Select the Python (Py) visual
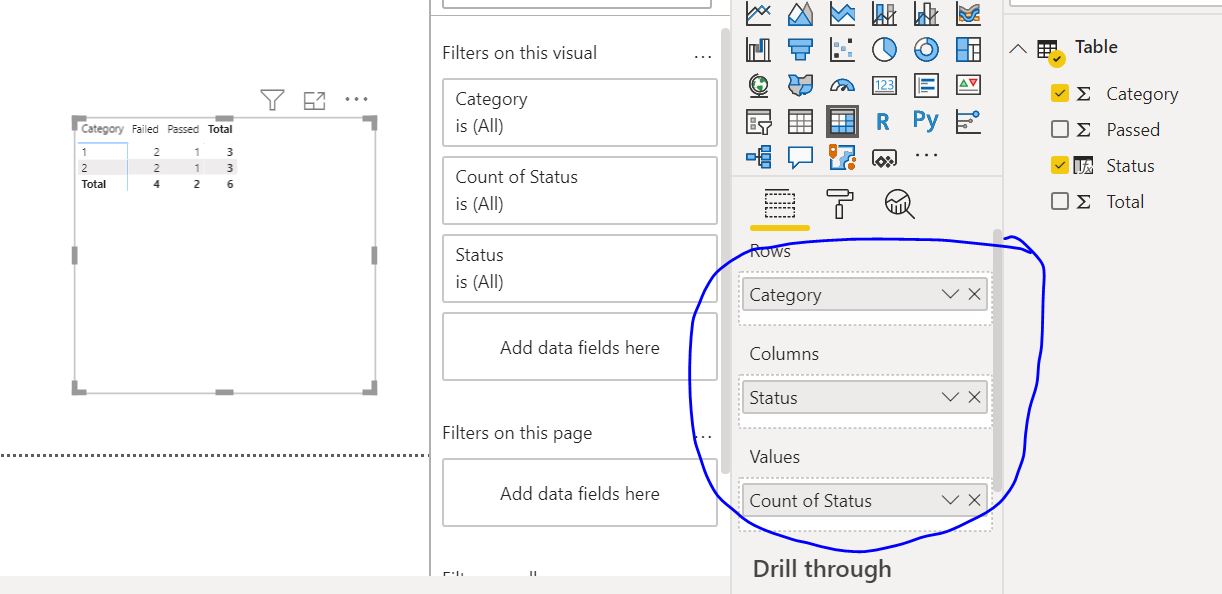This screenshot has height=594, width=1222. (926, 121)
